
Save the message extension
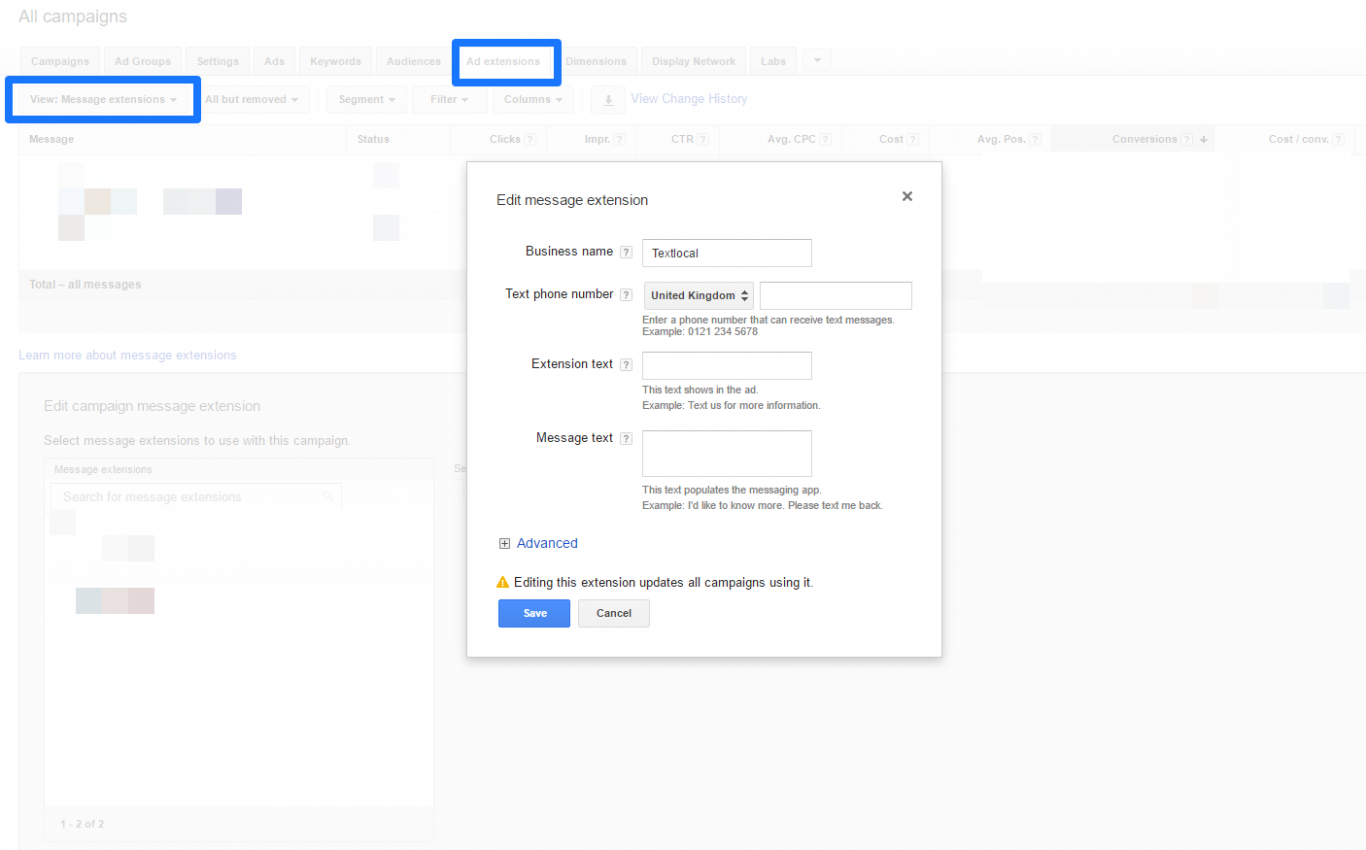coord(533,613)
